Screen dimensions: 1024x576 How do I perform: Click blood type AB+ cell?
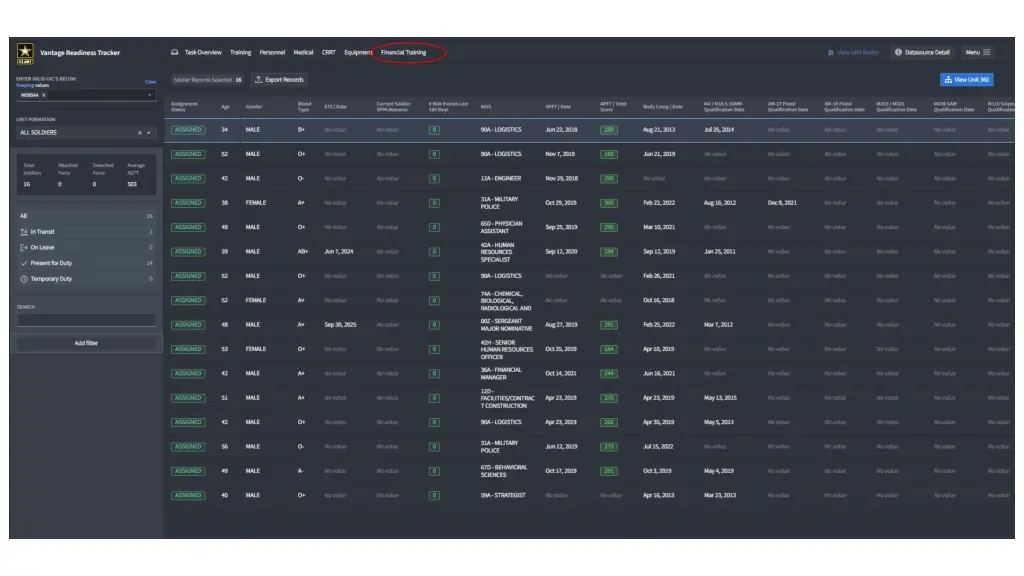click(x=303, y=251)
